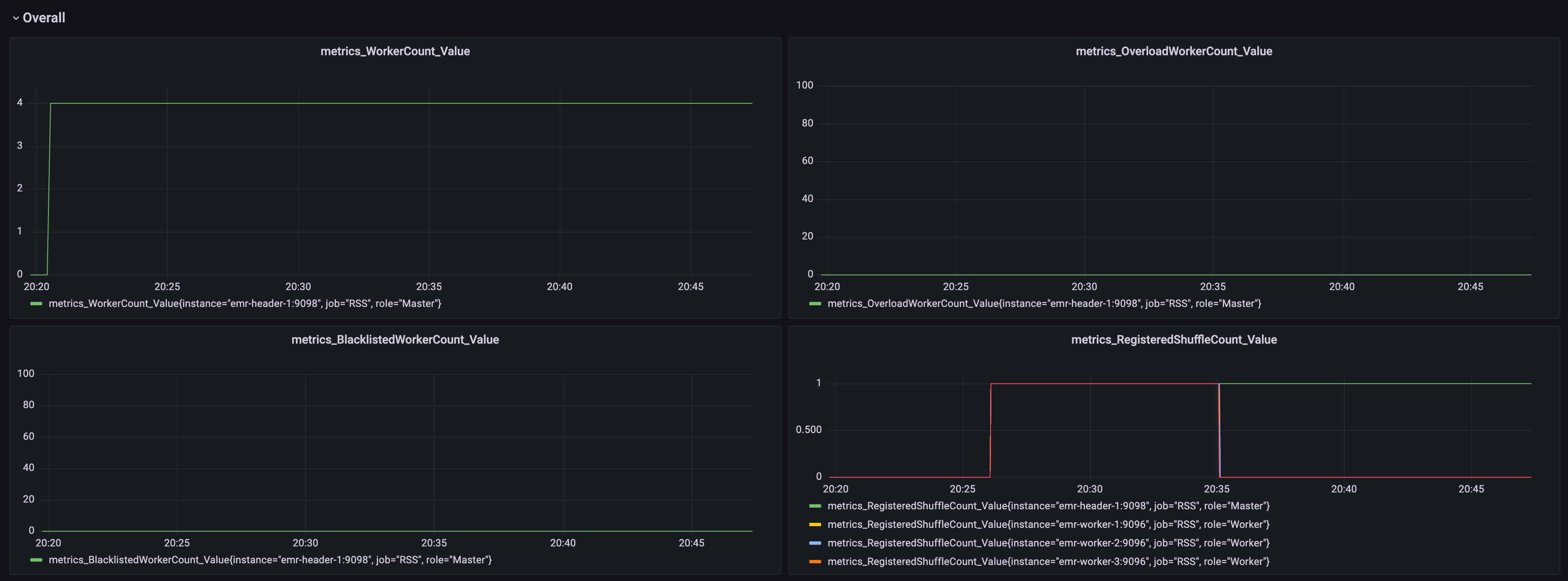Image resolution: width=1568 pixels, height=581 pixels.
Task: Toggle RegisteredShuffleCount emr-worker-3 legend series
Action: click(x=1048, y=562)
